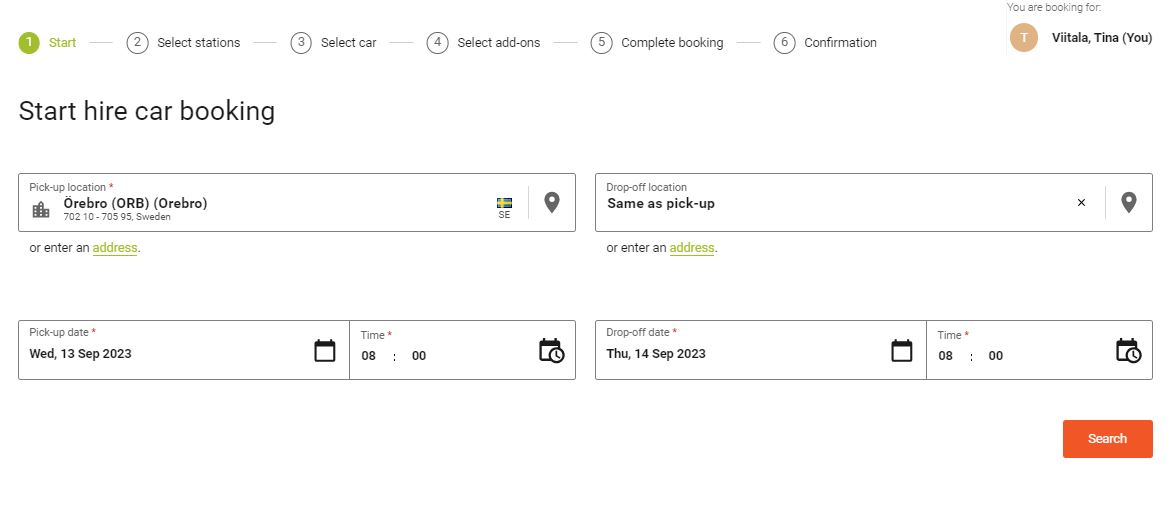Click the drop-off time hour field 08
Image resolution: width=1172 pixels, height=505 pixels.
tap(946, 356)
